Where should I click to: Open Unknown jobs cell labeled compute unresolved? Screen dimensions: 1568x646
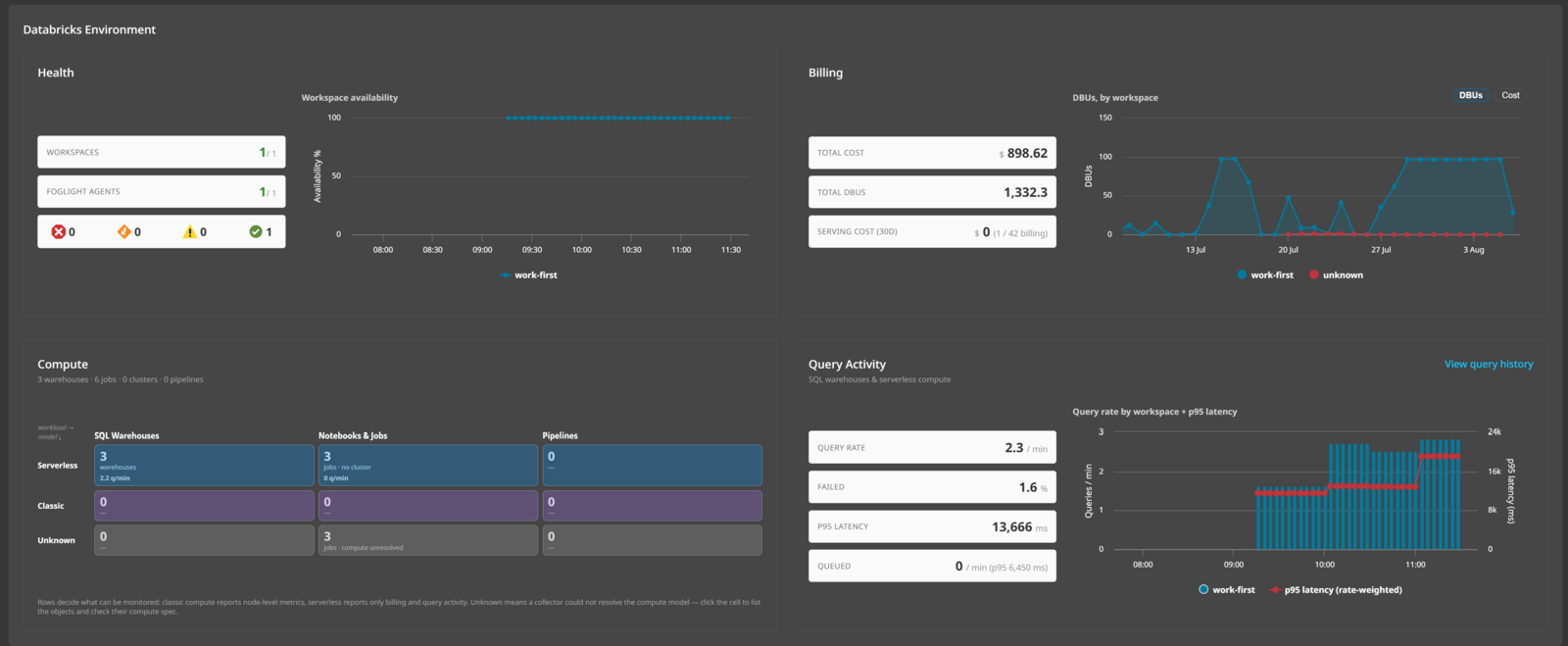pos(428,540)
